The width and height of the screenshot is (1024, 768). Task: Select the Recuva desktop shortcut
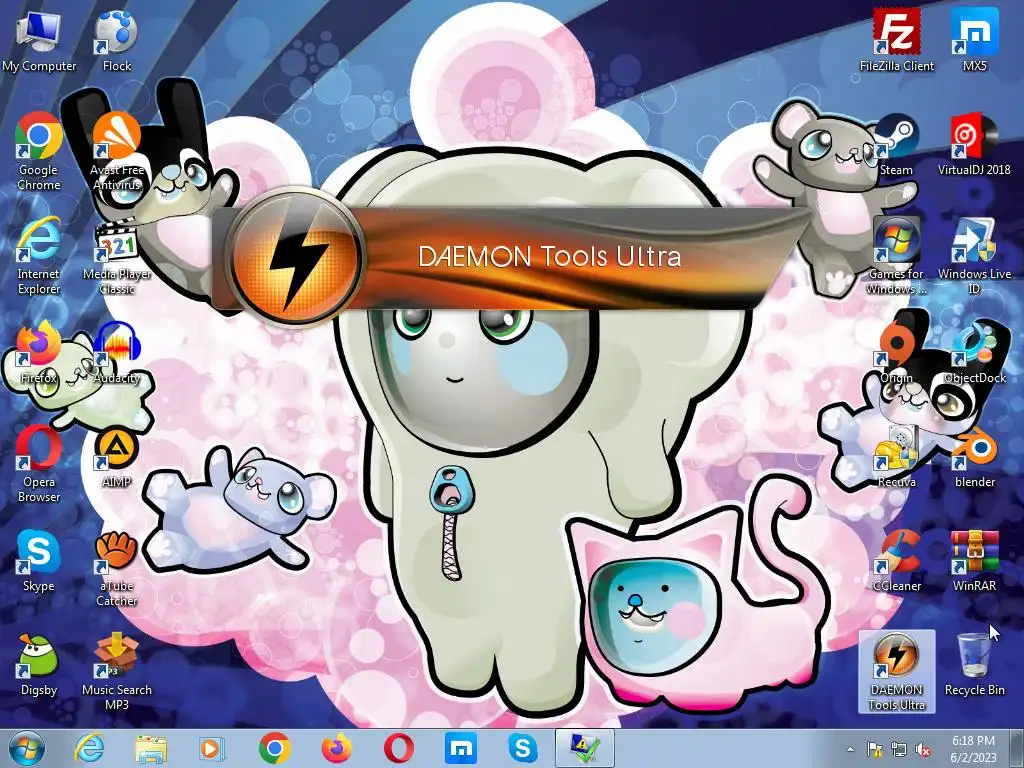tap(897, 457)
